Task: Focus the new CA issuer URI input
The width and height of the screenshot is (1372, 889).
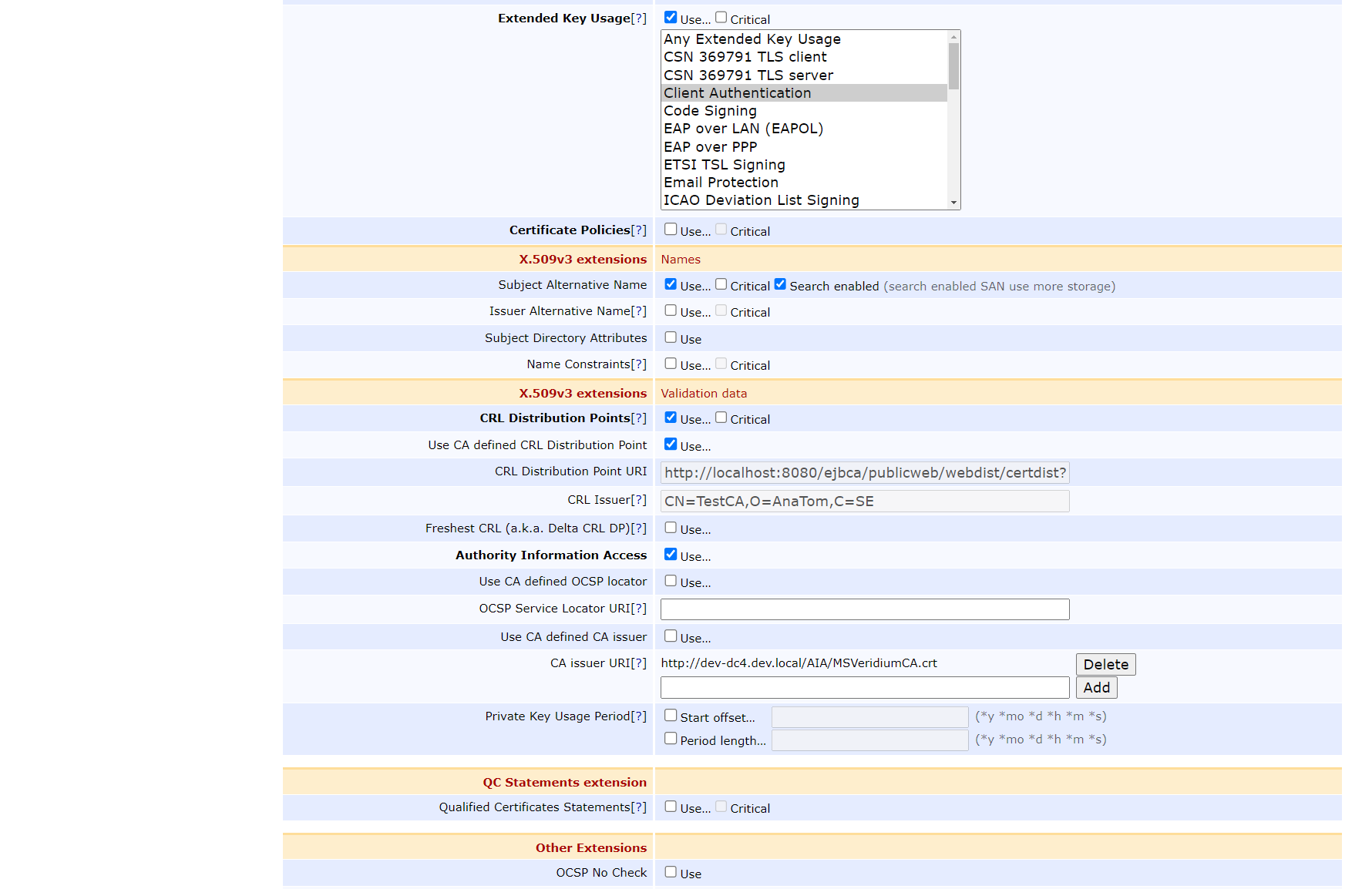Action: [x=864, y=688]
